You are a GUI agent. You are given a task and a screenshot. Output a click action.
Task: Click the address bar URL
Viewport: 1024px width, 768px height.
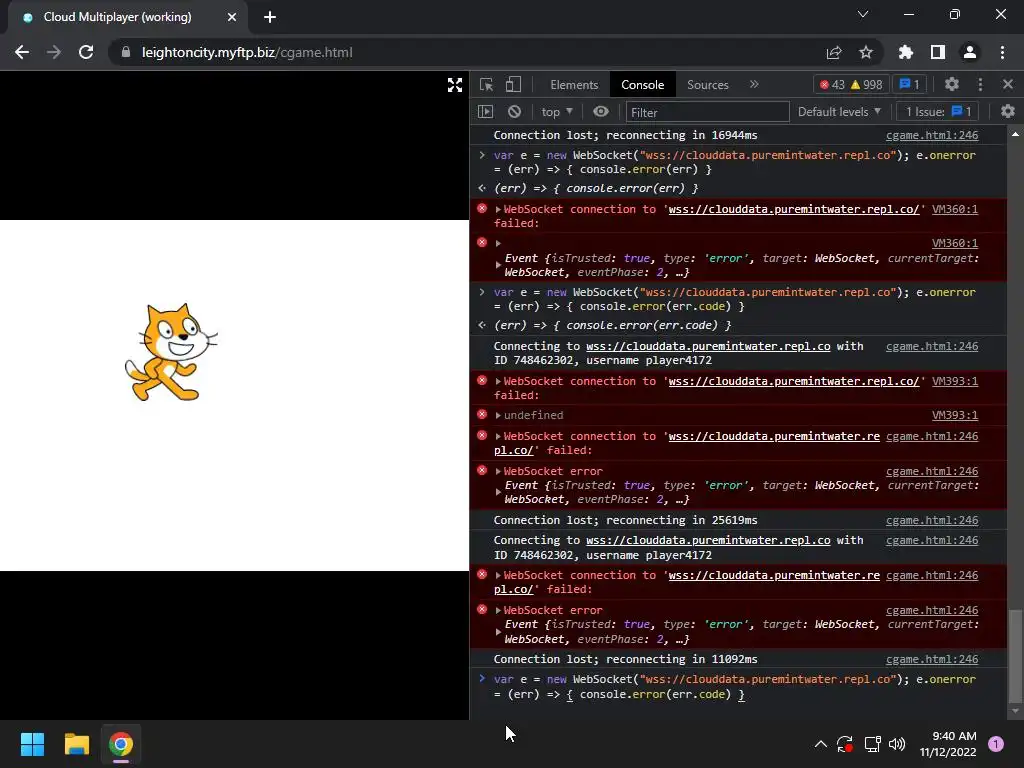[247, 52]
